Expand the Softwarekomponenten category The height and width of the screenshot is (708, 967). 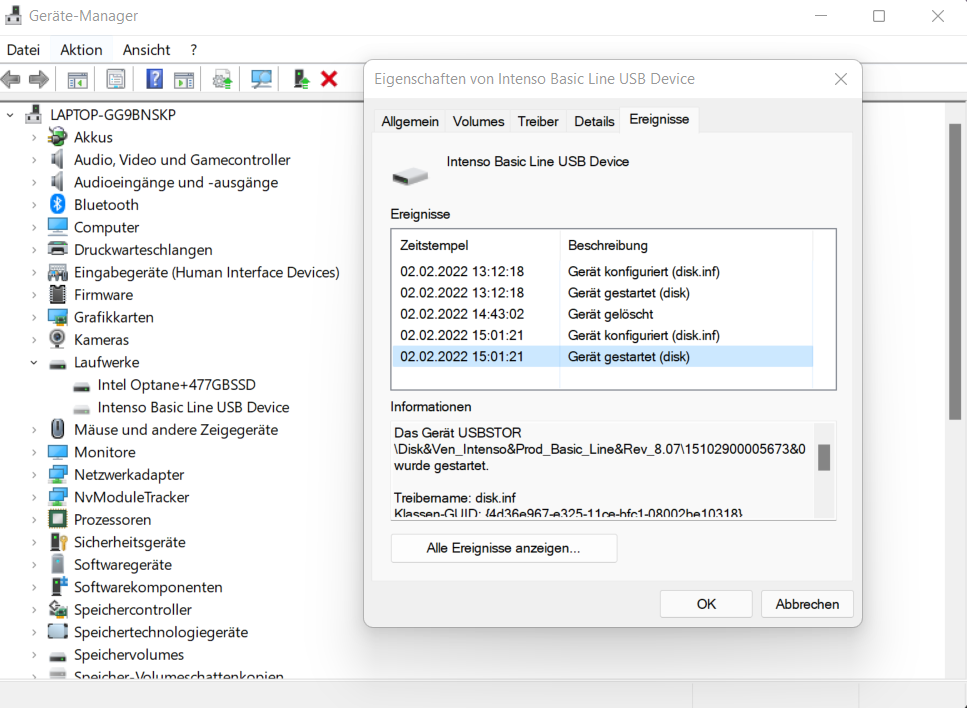click(34, 587)
